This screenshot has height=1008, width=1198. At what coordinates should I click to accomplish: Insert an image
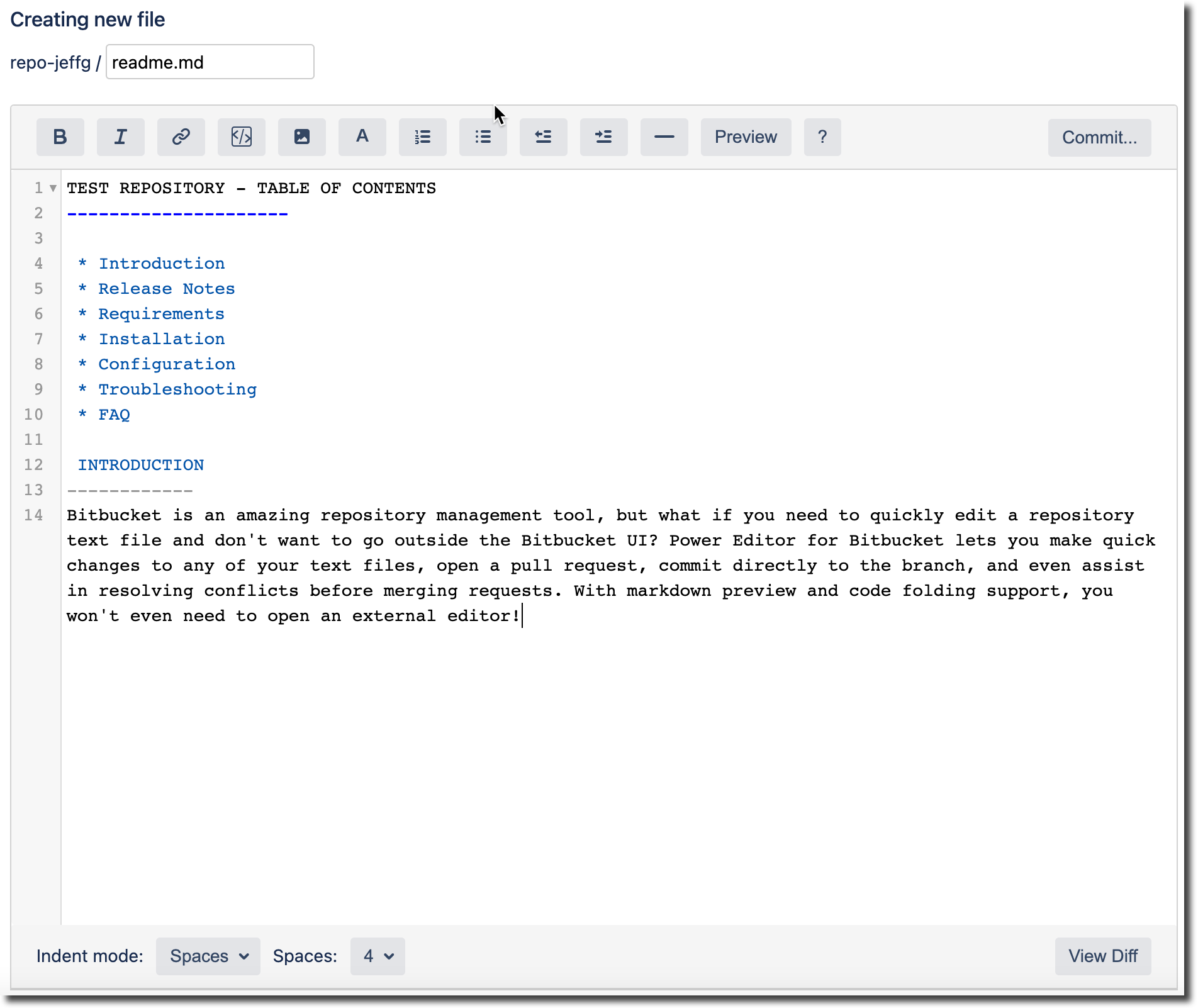pyautogui.click(x=301, y=137)
